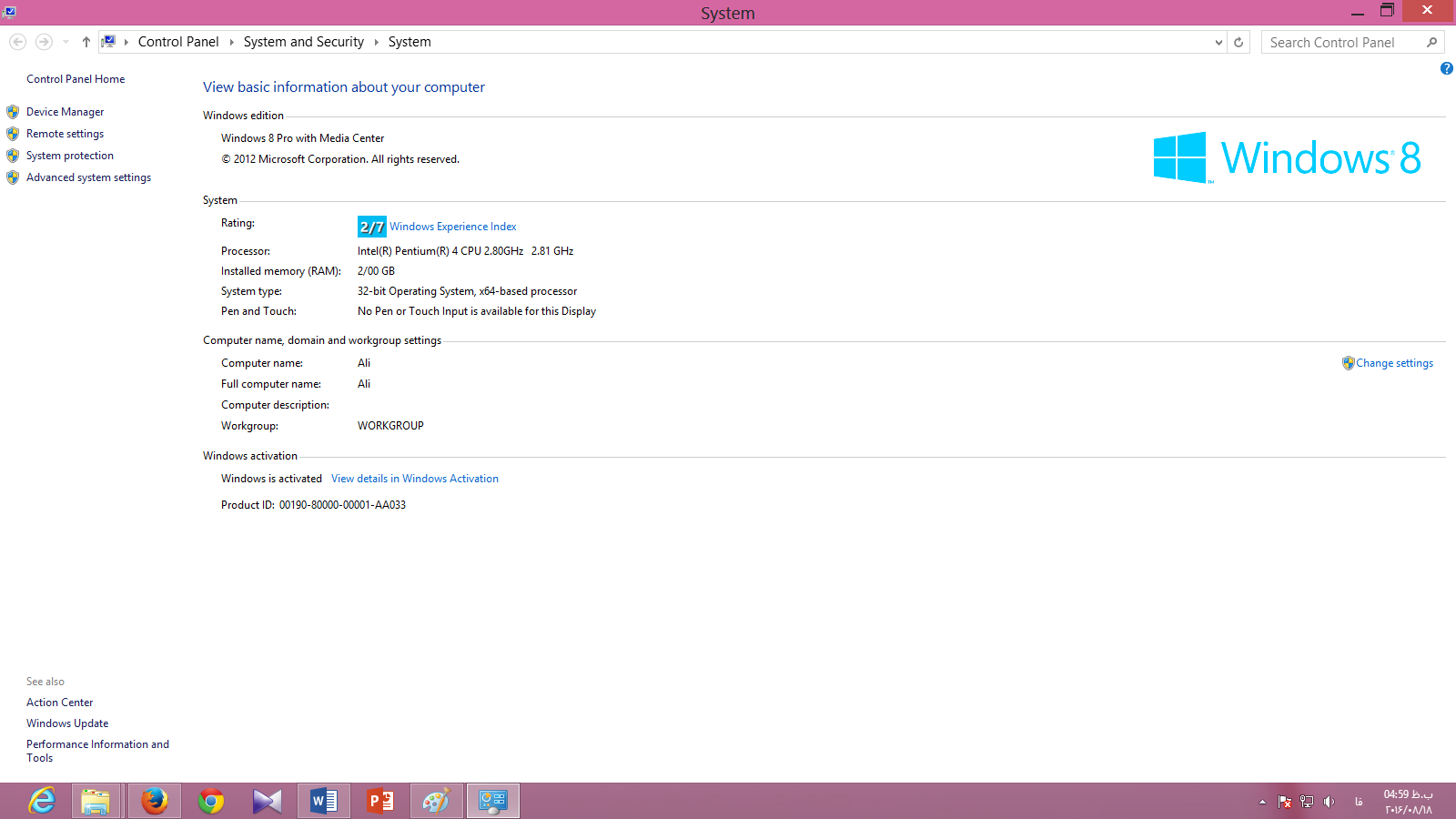
Task: Open recent locations dropdown beside Forward arrow
Action: point(66,42)
